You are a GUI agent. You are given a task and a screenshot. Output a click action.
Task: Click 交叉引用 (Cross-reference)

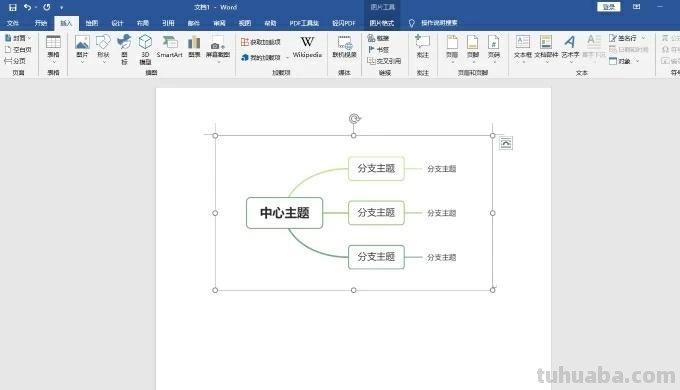(x=384, y=61)
